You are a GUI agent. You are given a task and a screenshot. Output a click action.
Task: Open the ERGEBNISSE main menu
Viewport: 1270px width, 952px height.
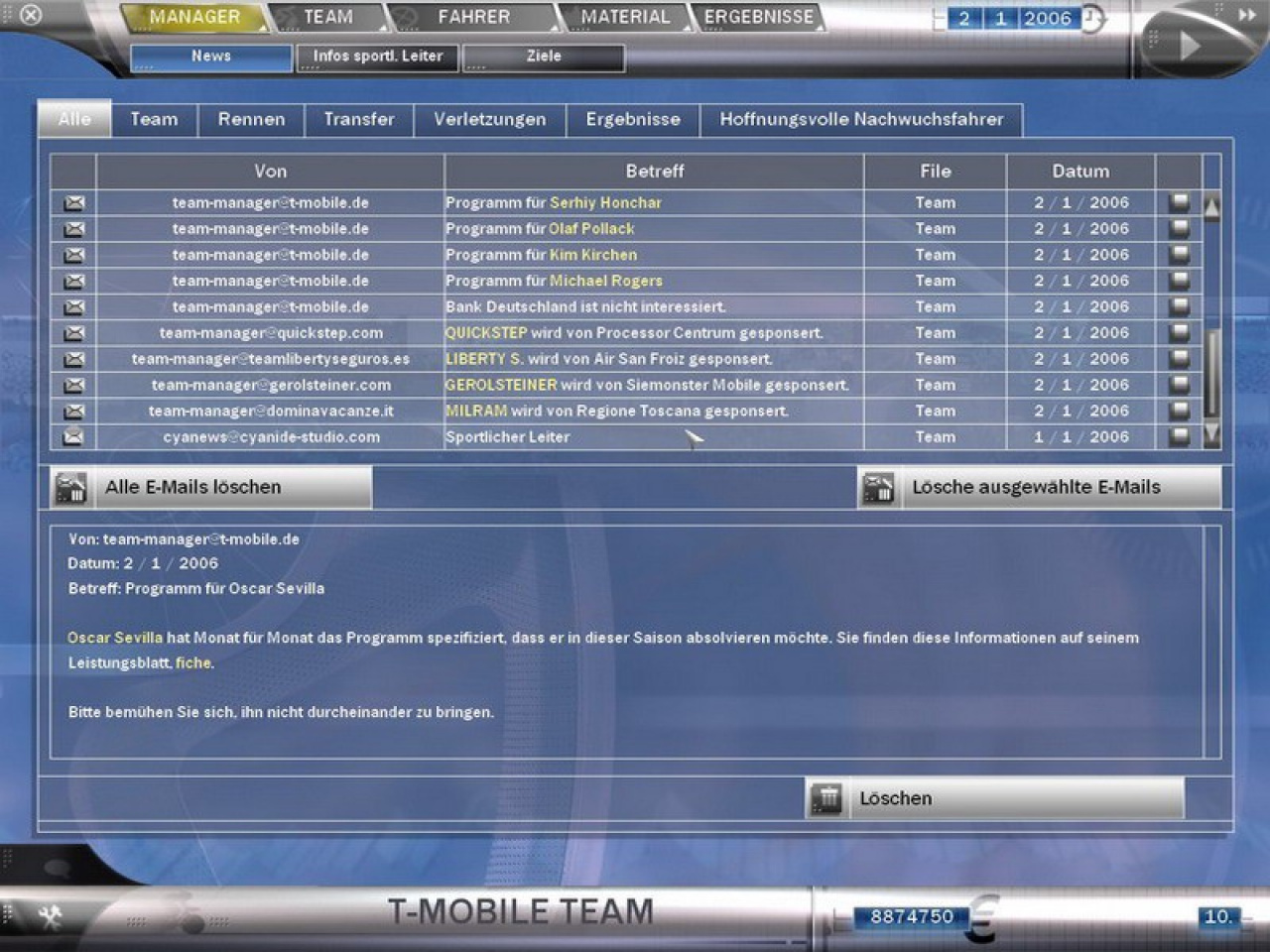coord(759,17)
